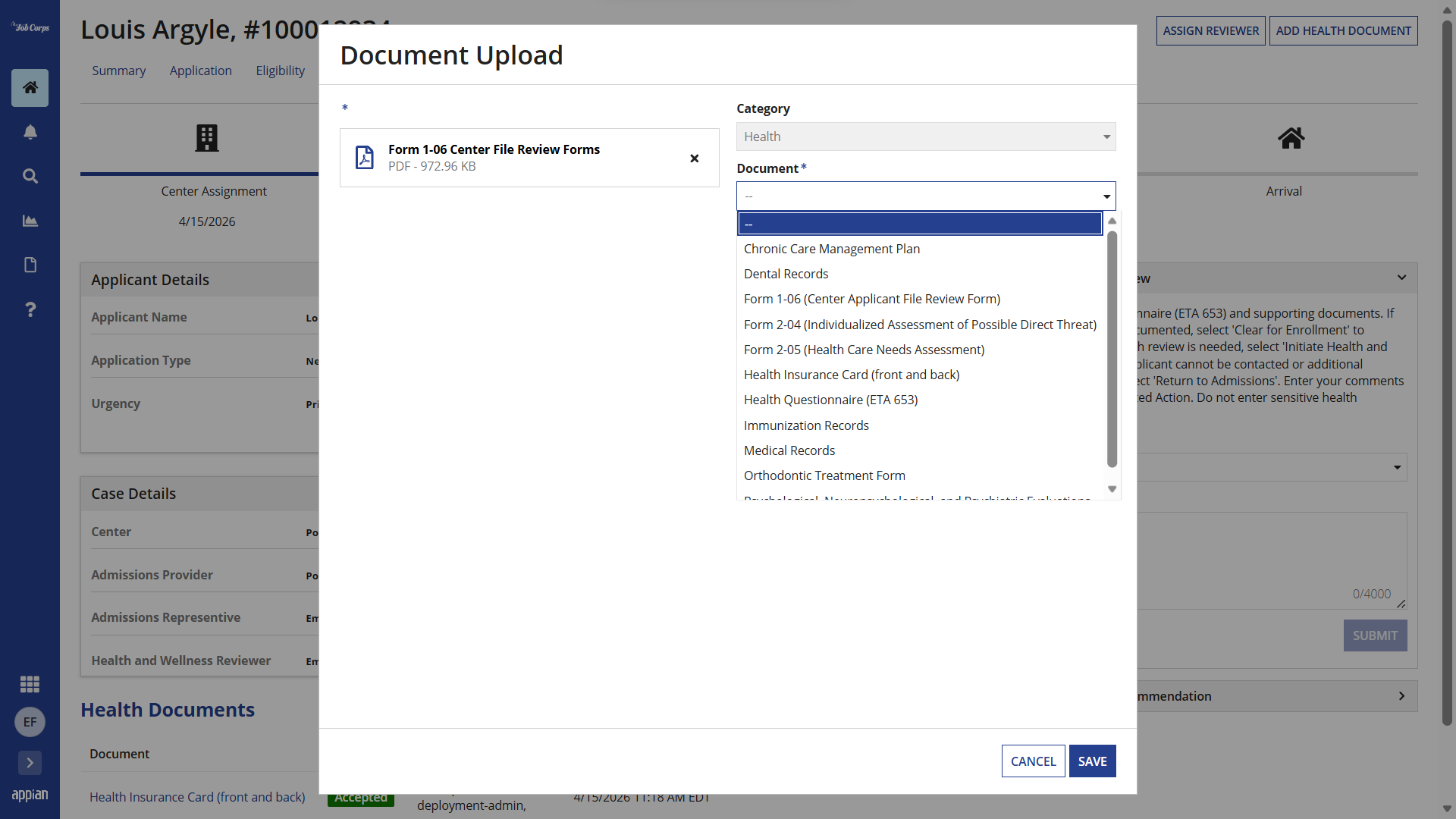Expand the recommendation section chevron
Viewport: 1456px width, 819px height.
(1402, 696)
